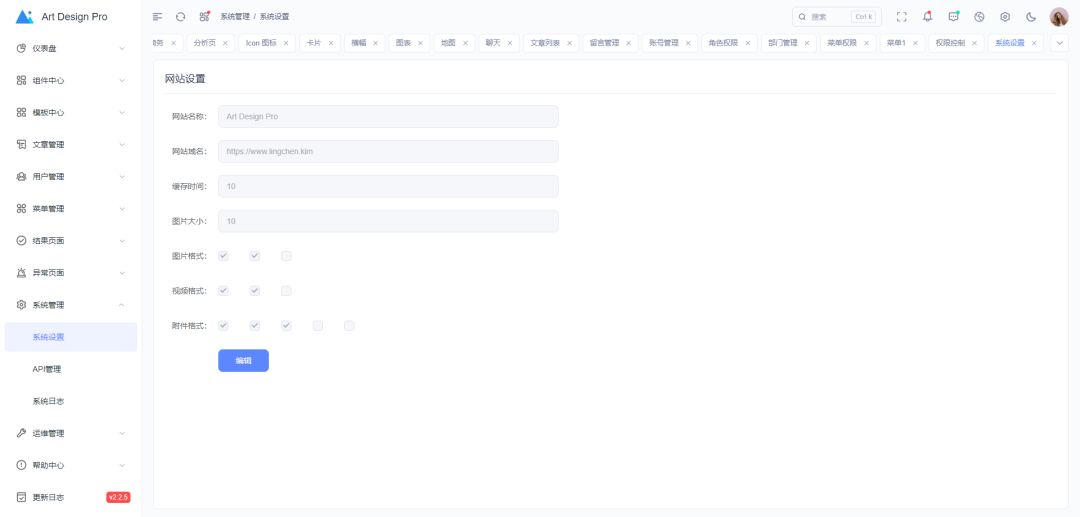The image size is (1080, 517).
Task: Expand the 运维管理 menu chevron
Action: [122, 433]
